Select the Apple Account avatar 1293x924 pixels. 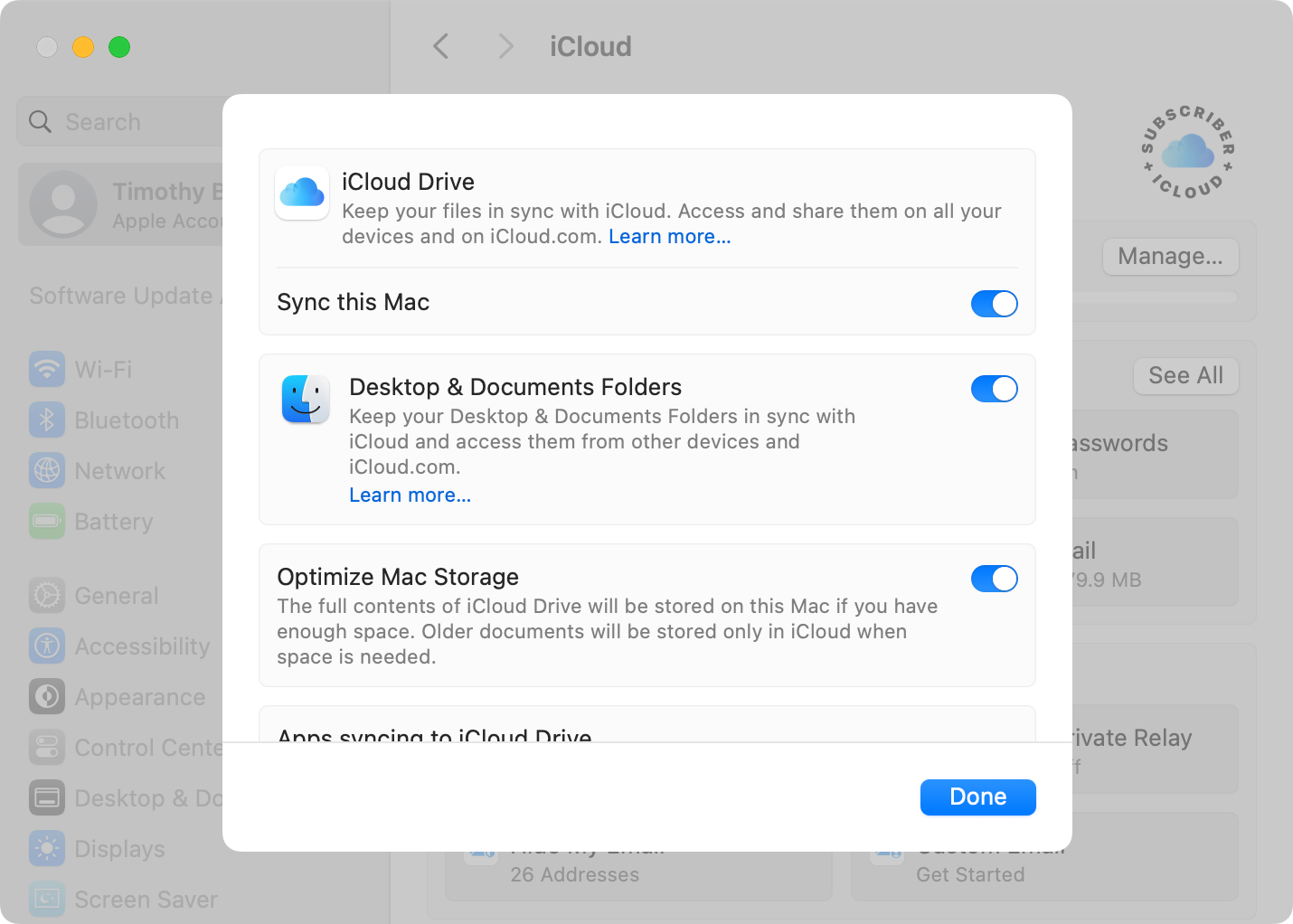coord(63,204)
